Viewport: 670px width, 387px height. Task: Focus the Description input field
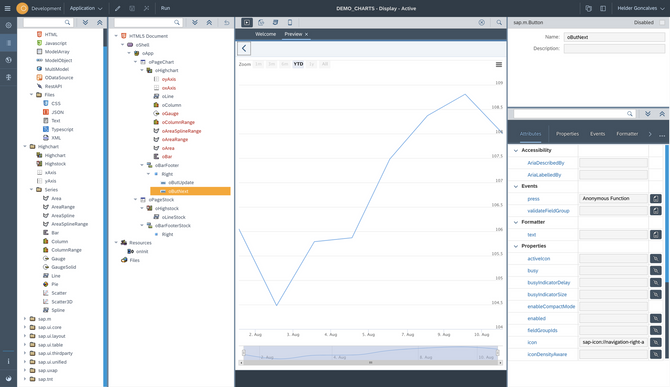click(614, 49)
